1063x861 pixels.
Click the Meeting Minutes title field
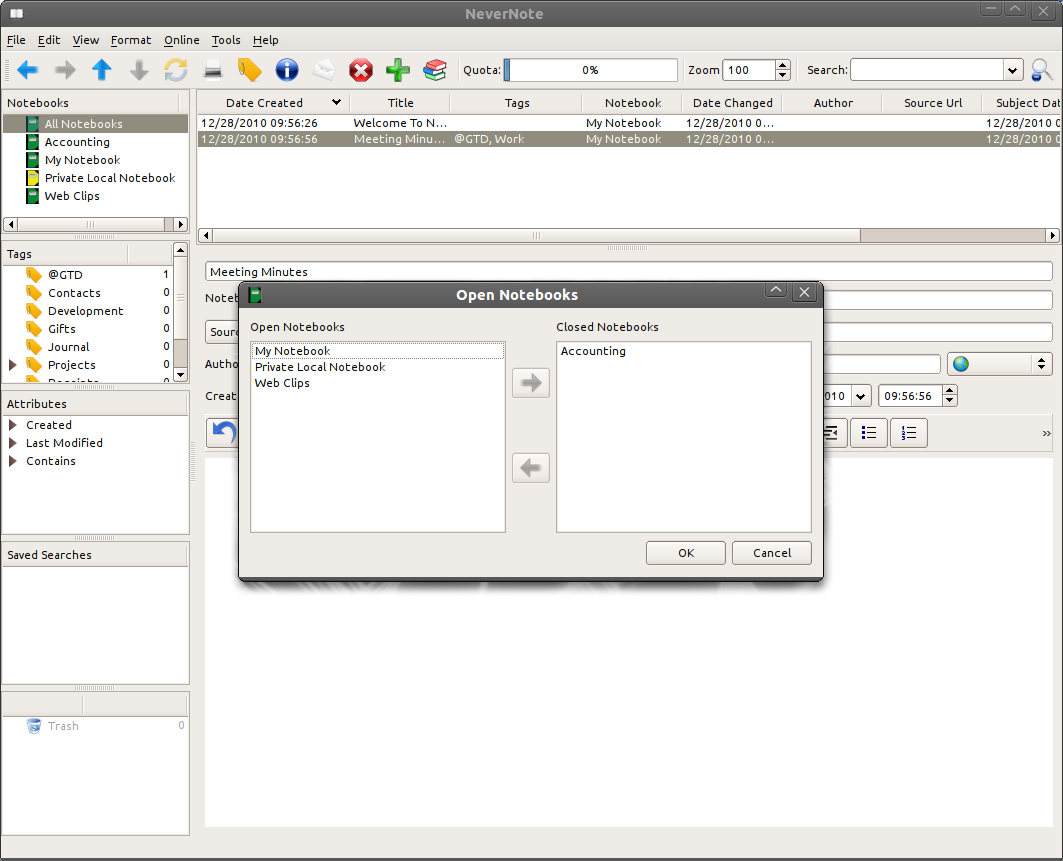click(x=628, y=272)
